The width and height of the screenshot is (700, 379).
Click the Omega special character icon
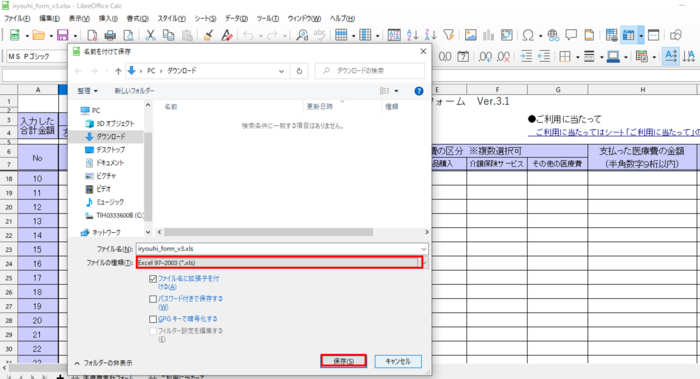pyautogui.click(x=528, y=35)
